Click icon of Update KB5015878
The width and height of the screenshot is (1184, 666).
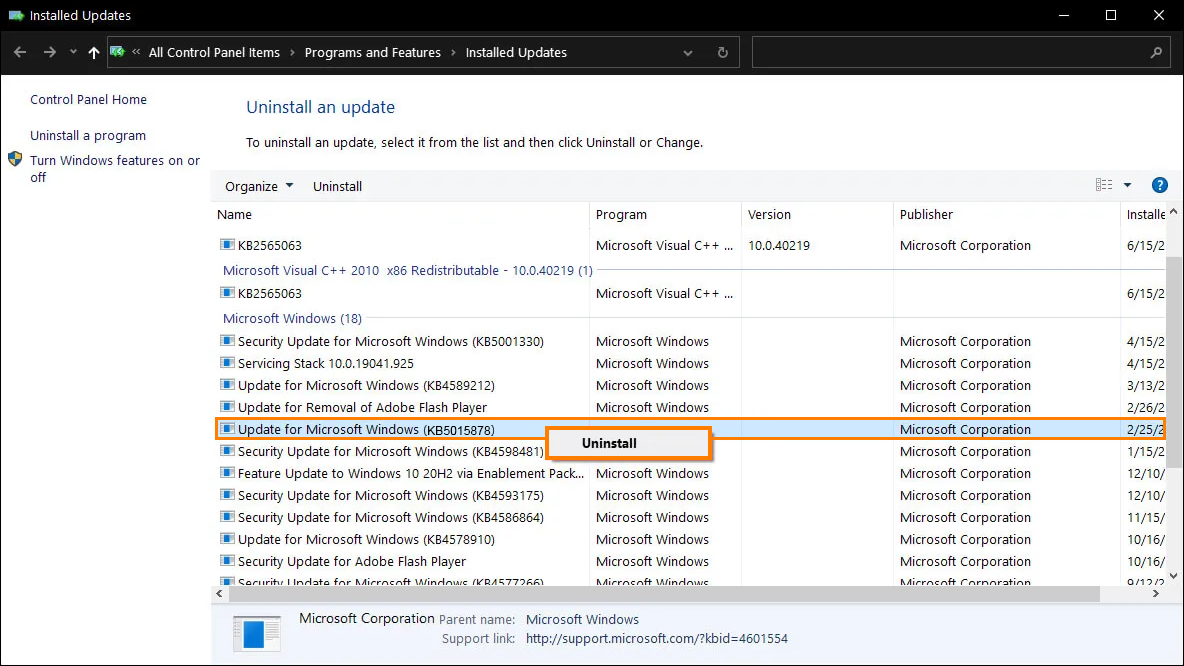[x=227, y=429]
